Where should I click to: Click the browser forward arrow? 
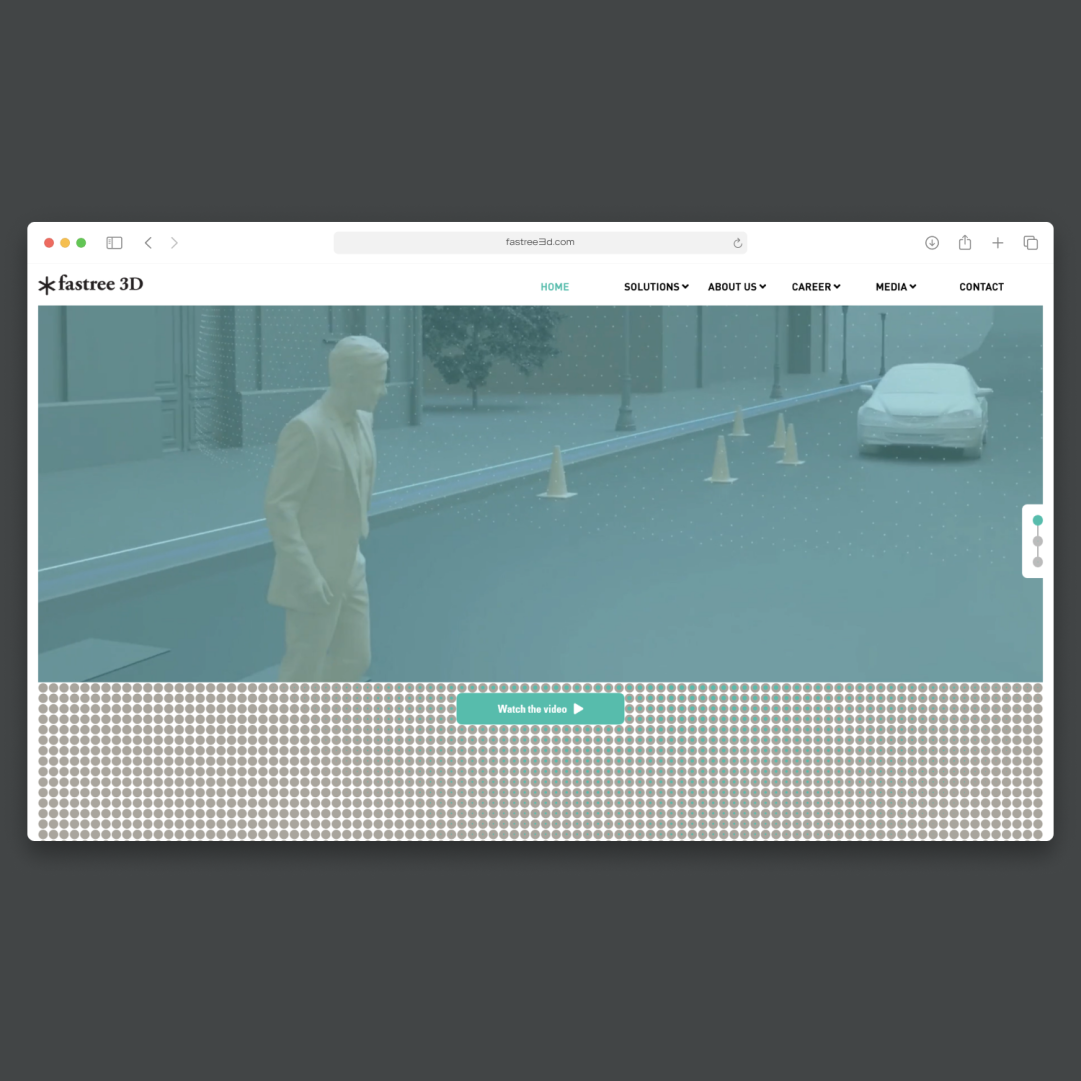click(x=174, y=243)
